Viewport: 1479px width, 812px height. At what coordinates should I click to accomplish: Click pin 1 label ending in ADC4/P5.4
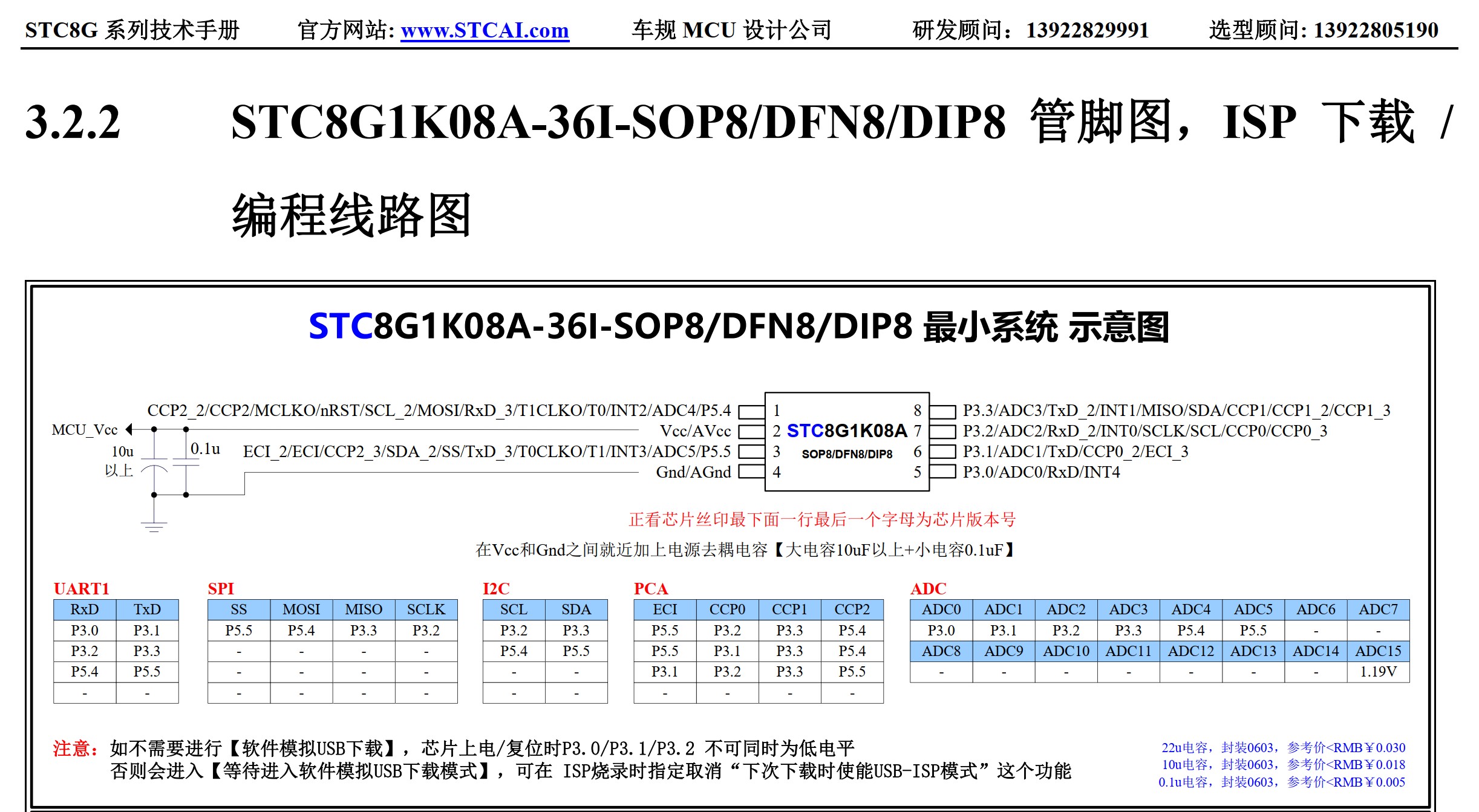click(x=439, y=411)
